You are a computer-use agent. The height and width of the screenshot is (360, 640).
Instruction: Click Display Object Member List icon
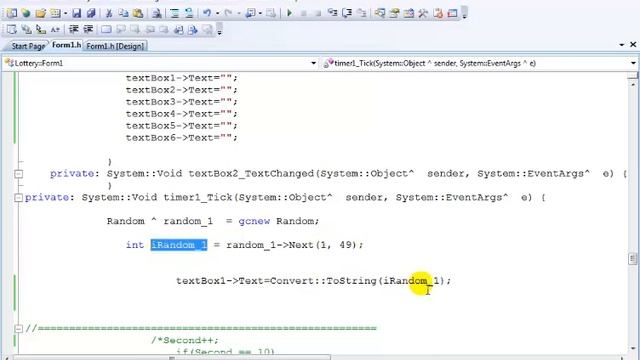12,29
